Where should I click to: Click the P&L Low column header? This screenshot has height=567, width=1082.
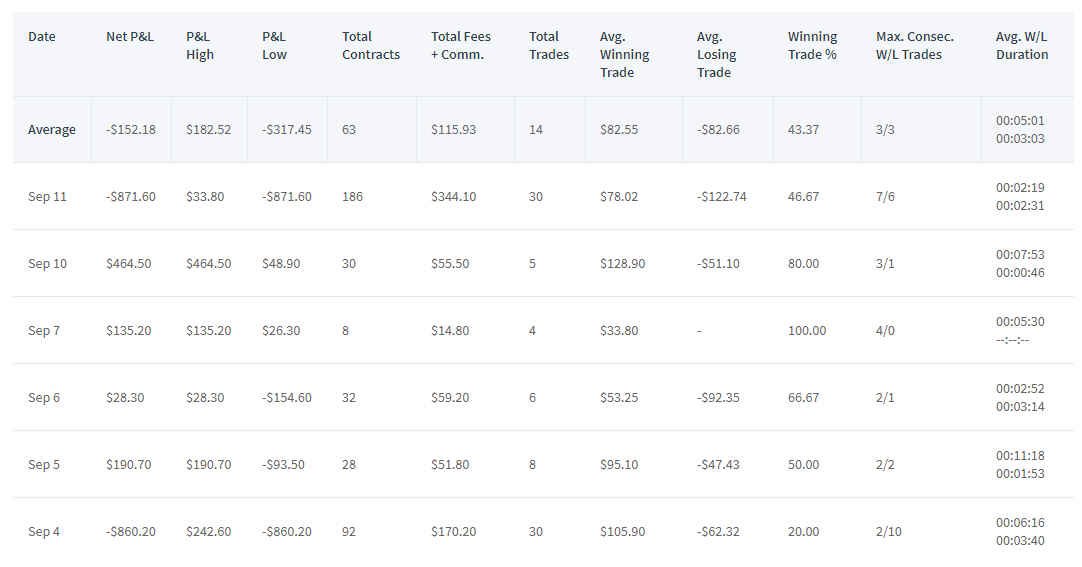click(x=275, y=46)
